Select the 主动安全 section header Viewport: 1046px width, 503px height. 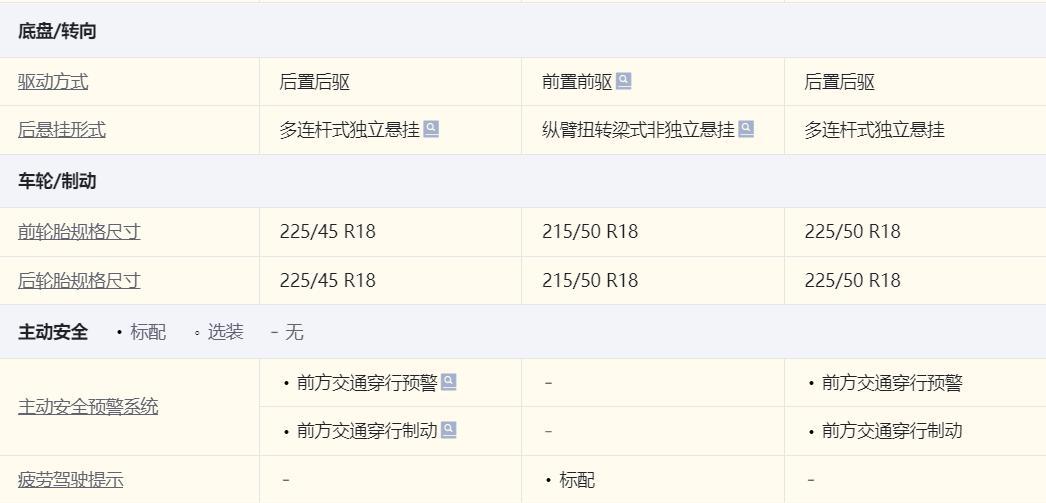tap(53, 332)
